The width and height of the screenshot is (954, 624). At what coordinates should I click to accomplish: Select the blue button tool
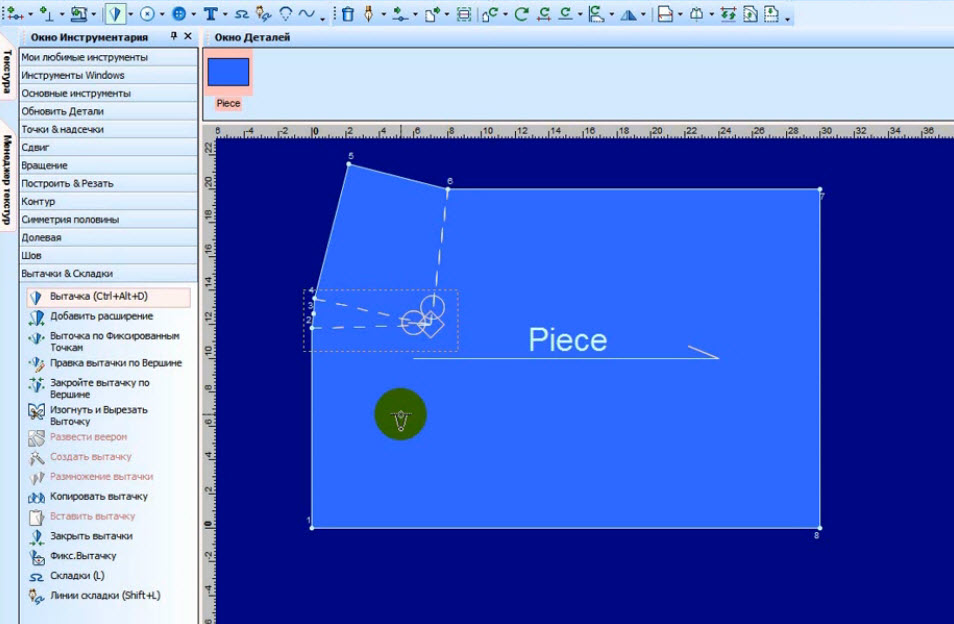pyautogui.click(x=179, y=13)
